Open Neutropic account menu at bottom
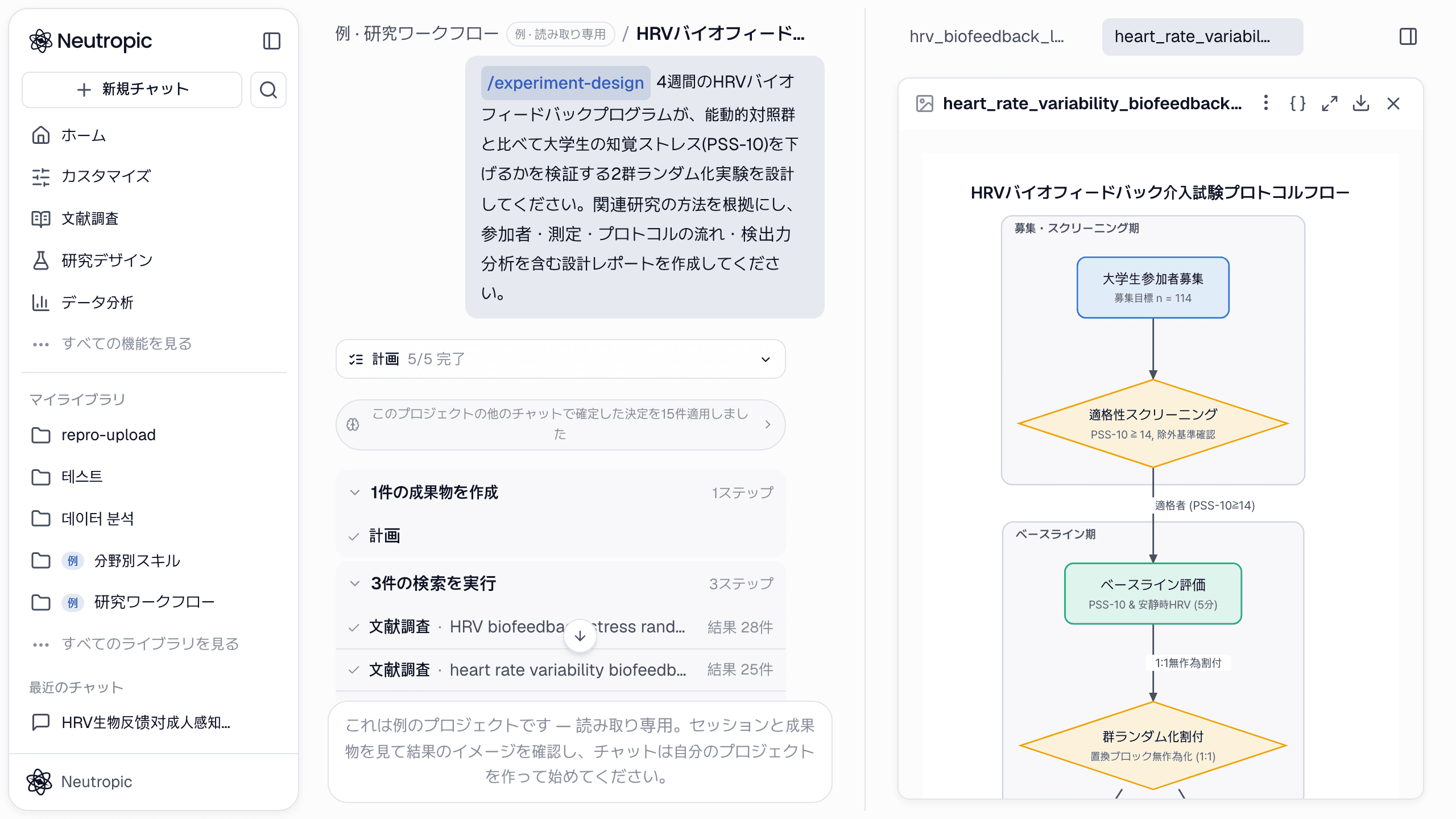The width and height of the screenshot is (1456, 819). click(154, 781)
